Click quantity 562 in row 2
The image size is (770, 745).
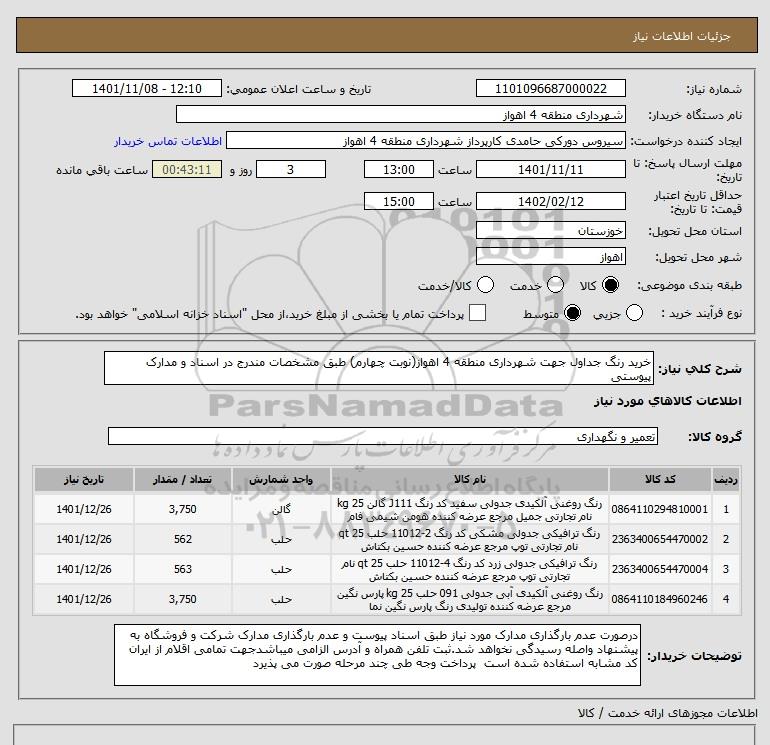pos(183,539)
